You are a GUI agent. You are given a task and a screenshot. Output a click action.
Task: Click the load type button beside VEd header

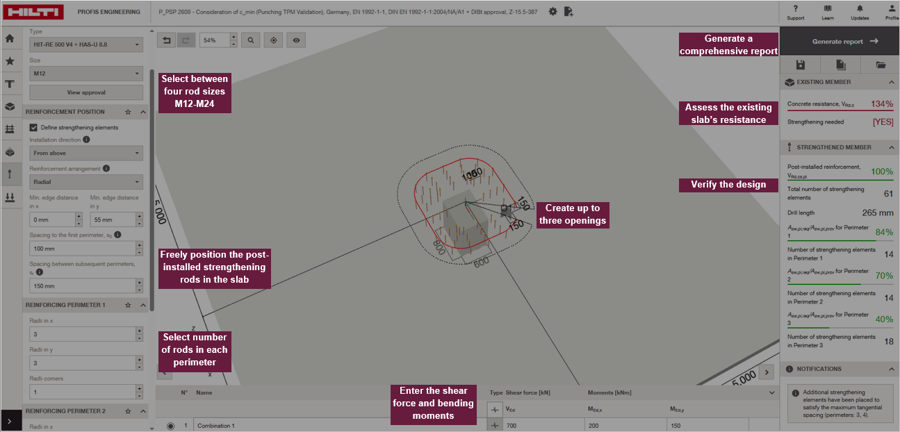[x=495, y=409]
